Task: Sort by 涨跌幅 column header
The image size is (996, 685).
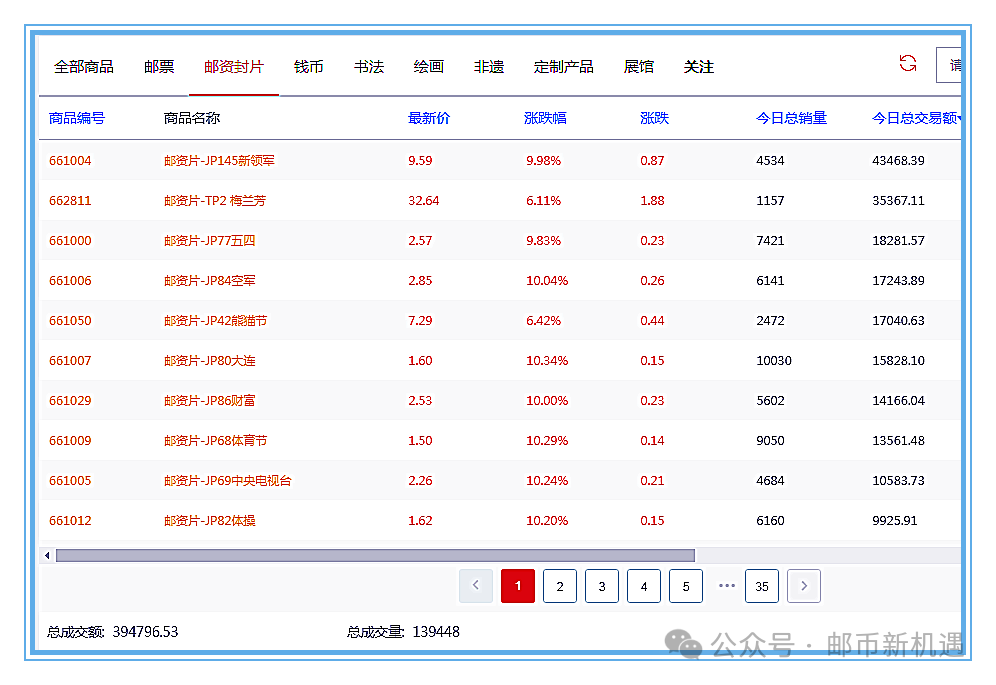Action: click(x=545, y=118)
